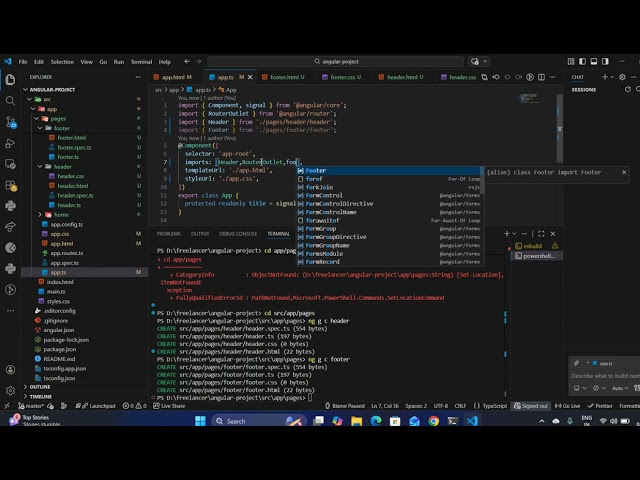
Task: Open the Accounts icon in activity bar
Action: pos(10,370)
